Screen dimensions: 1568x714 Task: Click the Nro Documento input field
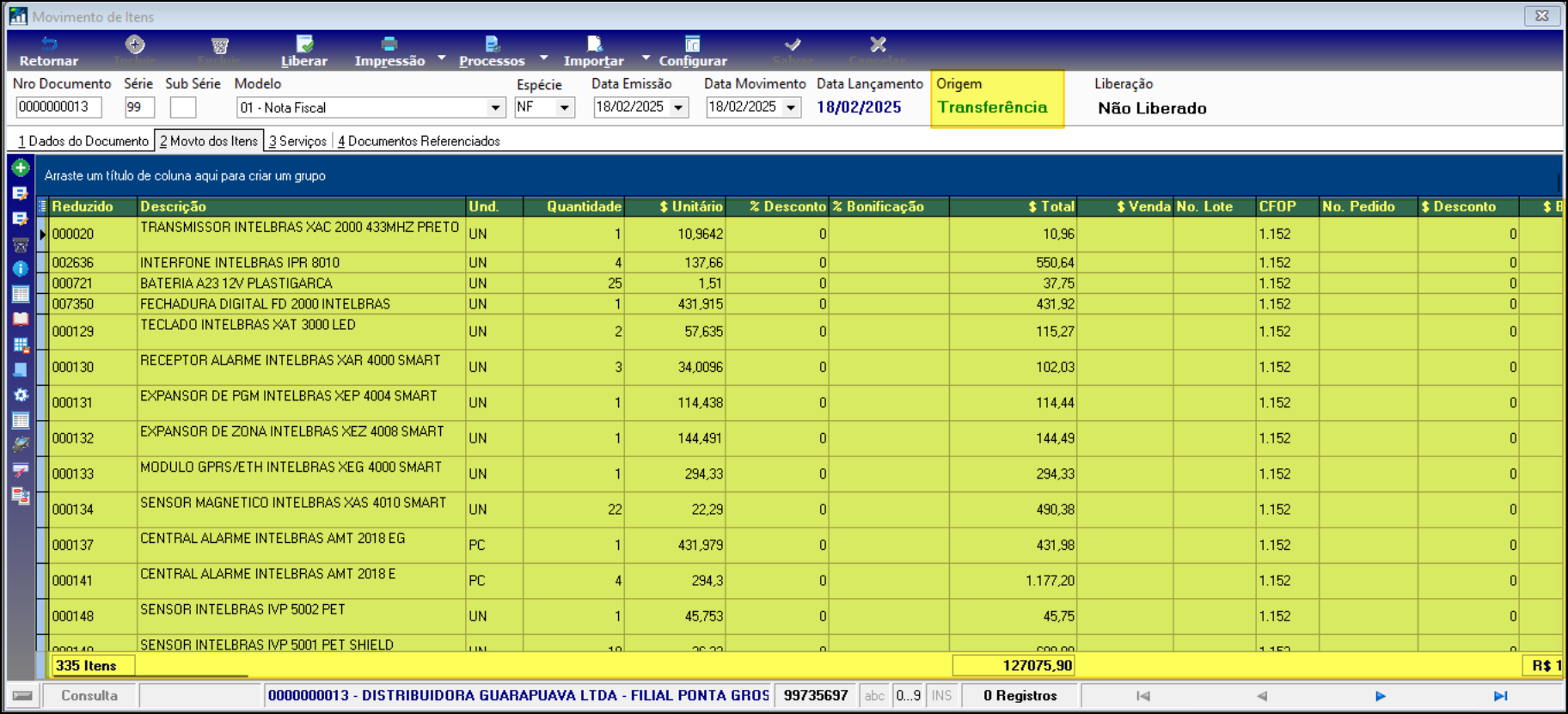[58, 107]
